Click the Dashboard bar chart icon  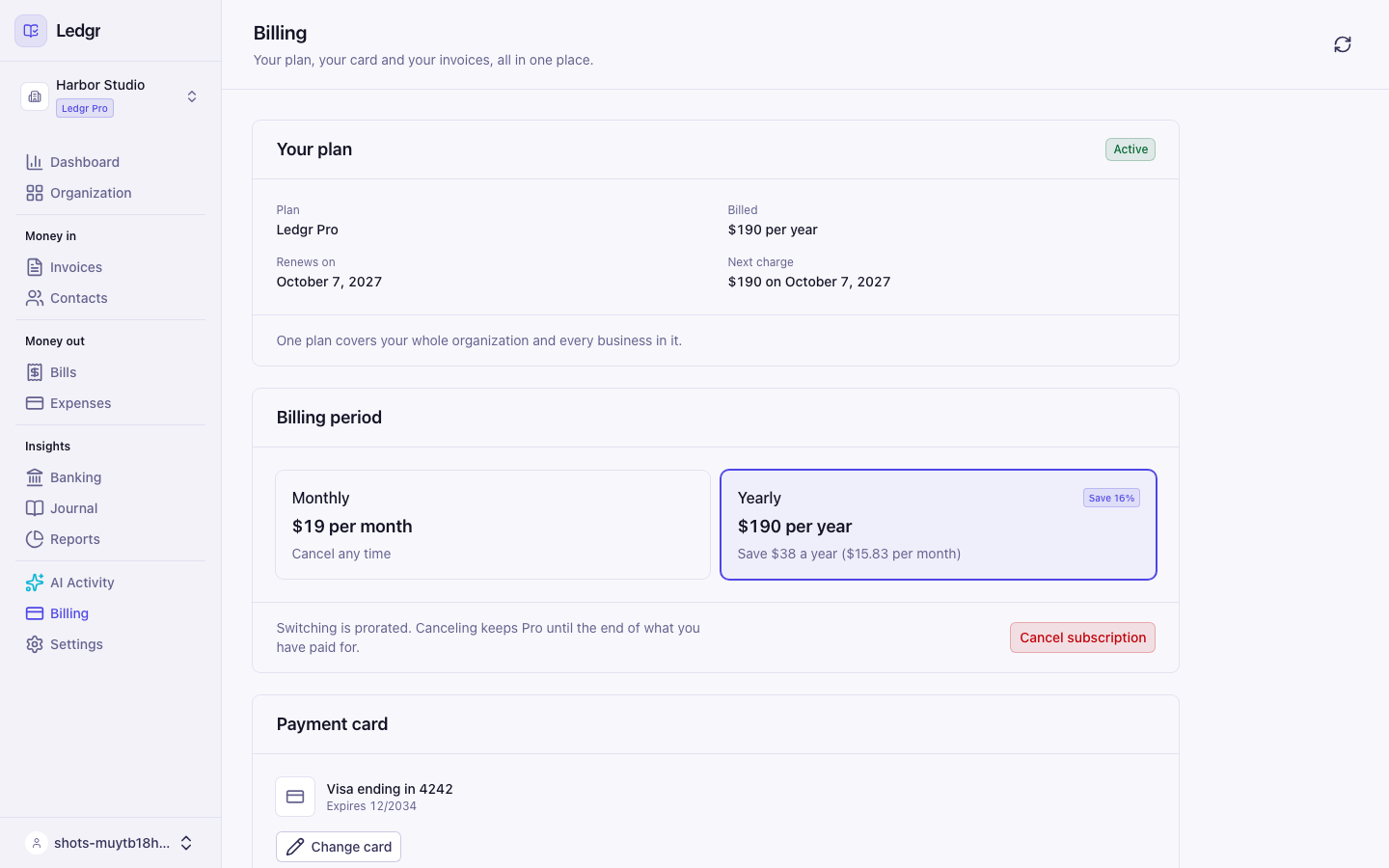tap(35, 162)
